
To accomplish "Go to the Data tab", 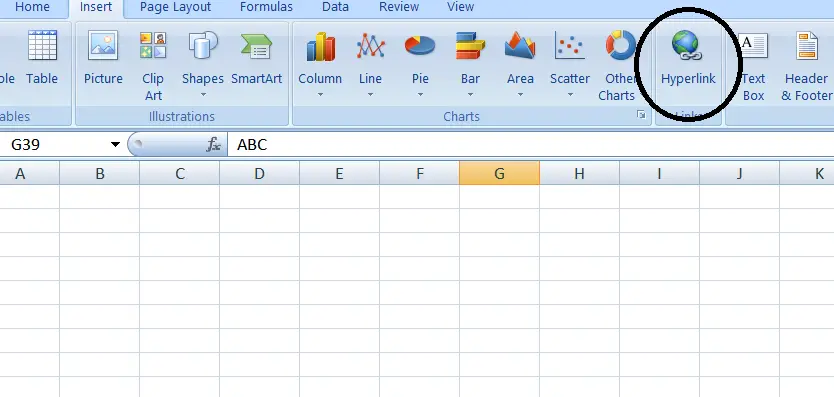I will tap(335, 7).
